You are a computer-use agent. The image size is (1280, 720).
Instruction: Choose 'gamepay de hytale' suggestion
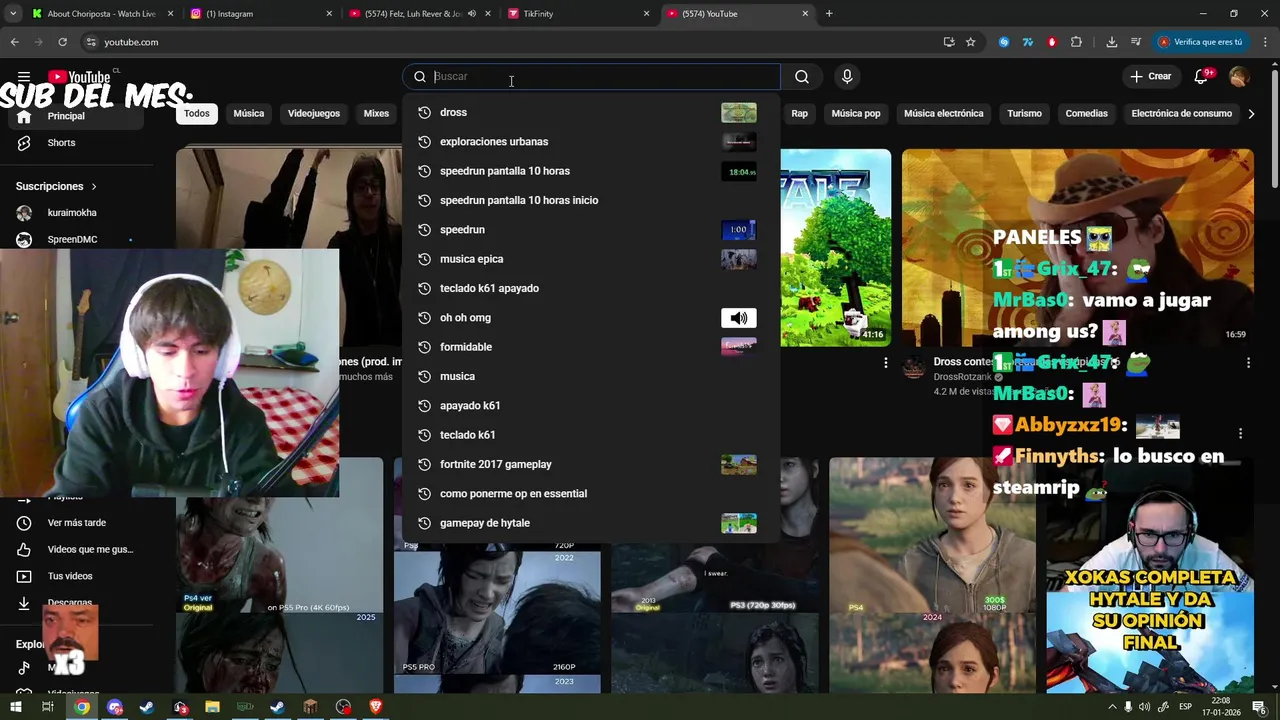(591, 523)
